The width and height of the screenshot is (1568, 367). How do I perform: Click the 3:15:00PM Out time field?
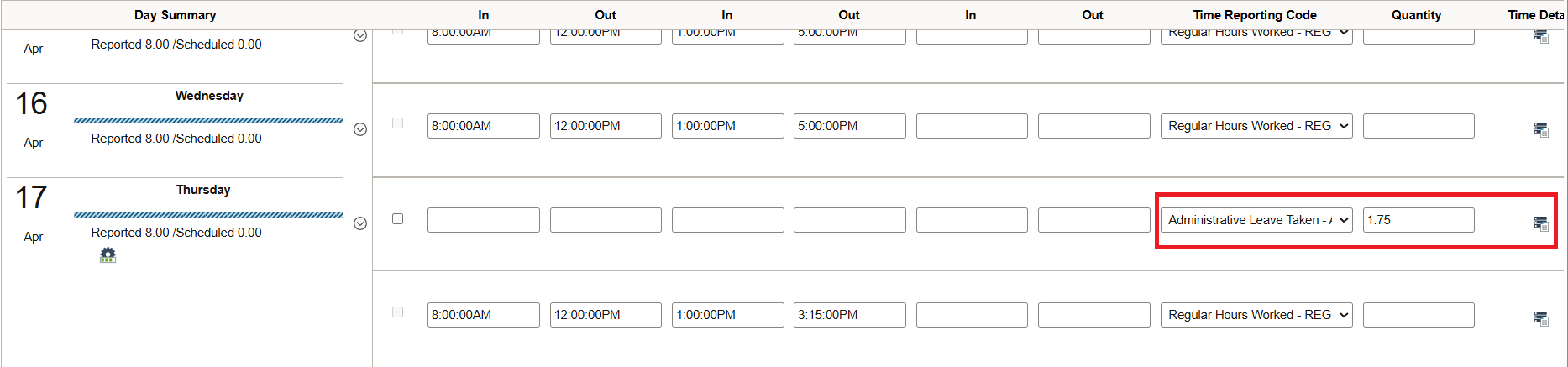coord(849,315)
